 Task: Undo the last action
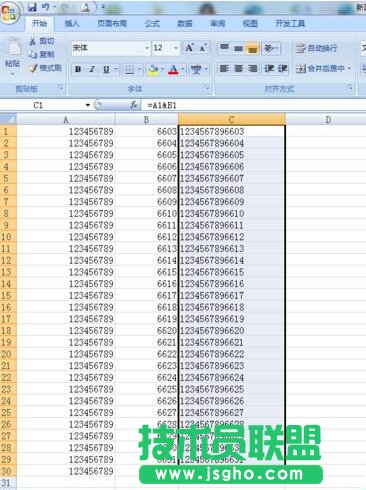pyautogui.click(x=46, y=7)
